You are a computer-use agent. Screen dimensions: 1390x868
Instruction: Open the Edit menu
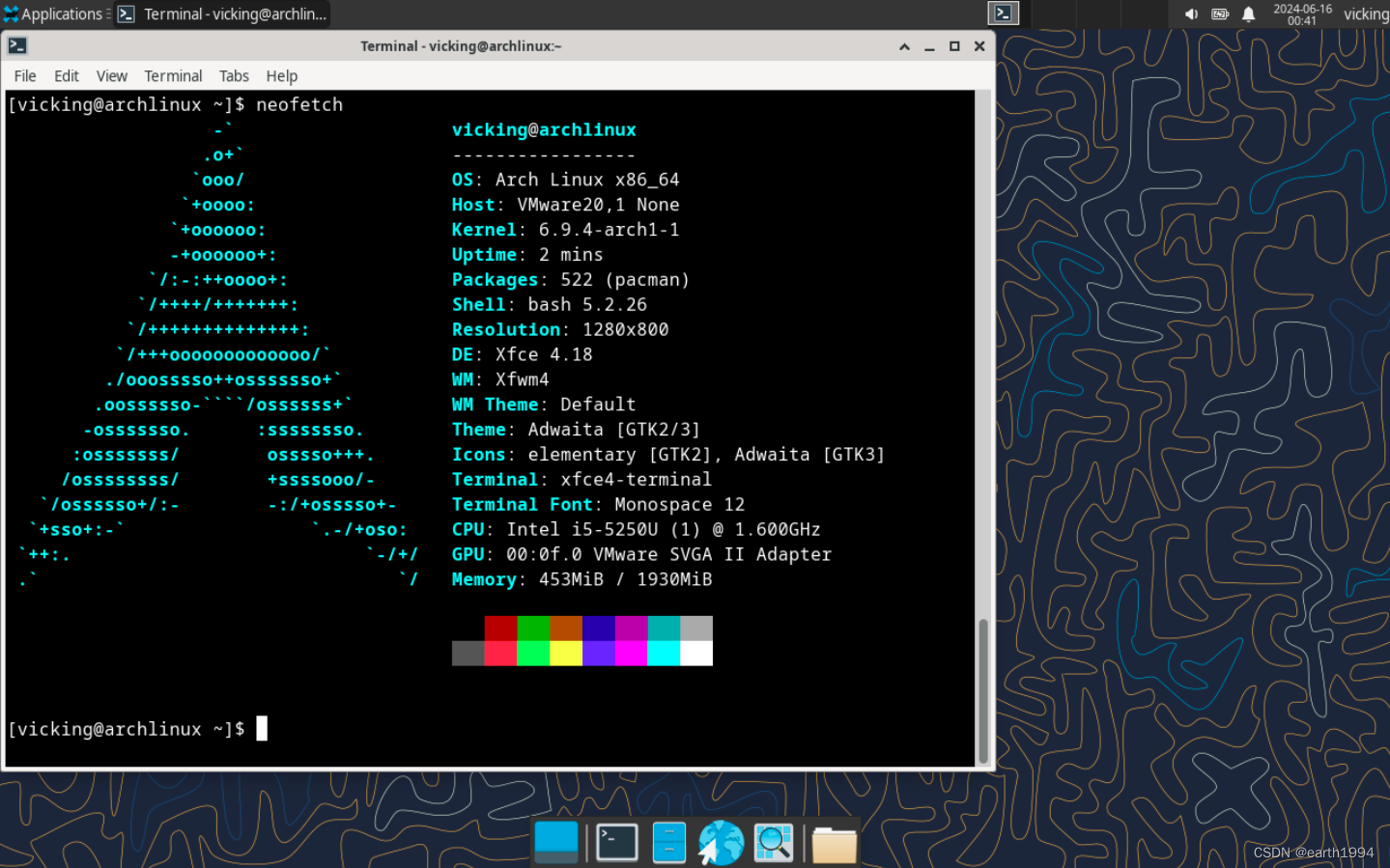(67, 76)
